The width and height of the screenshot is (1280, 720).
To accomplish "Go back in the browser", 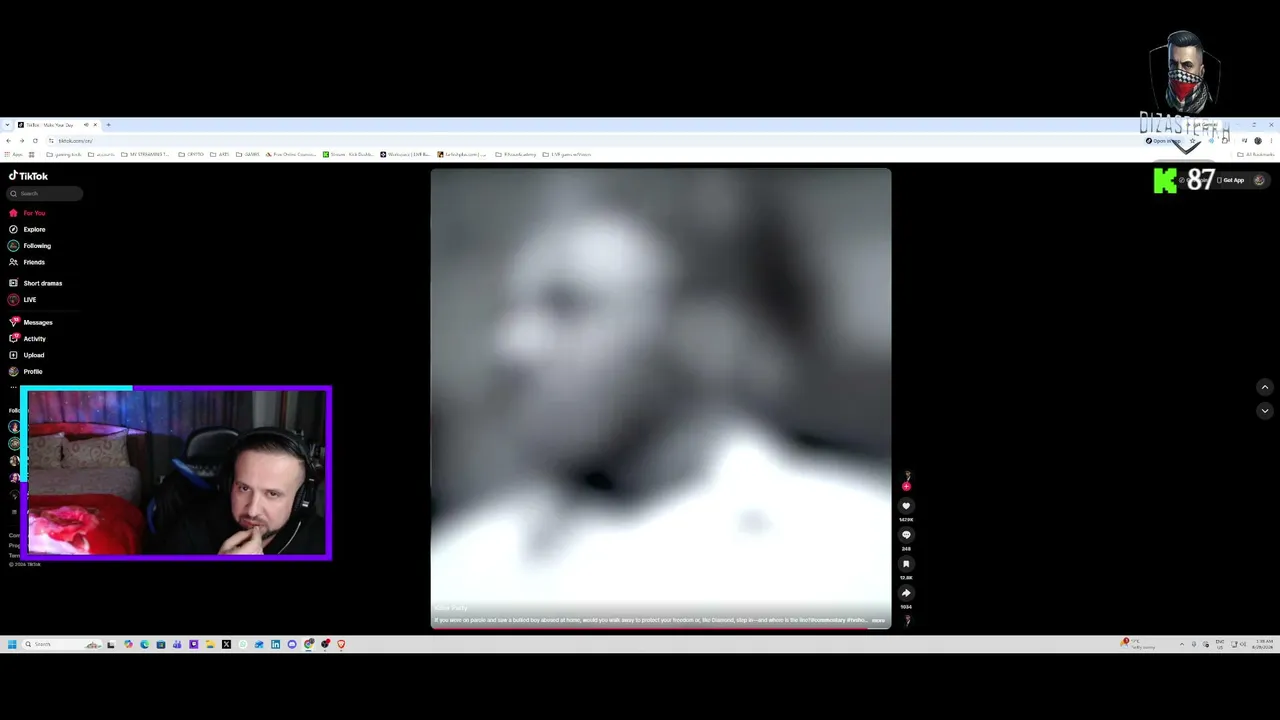I will [8, 141].
